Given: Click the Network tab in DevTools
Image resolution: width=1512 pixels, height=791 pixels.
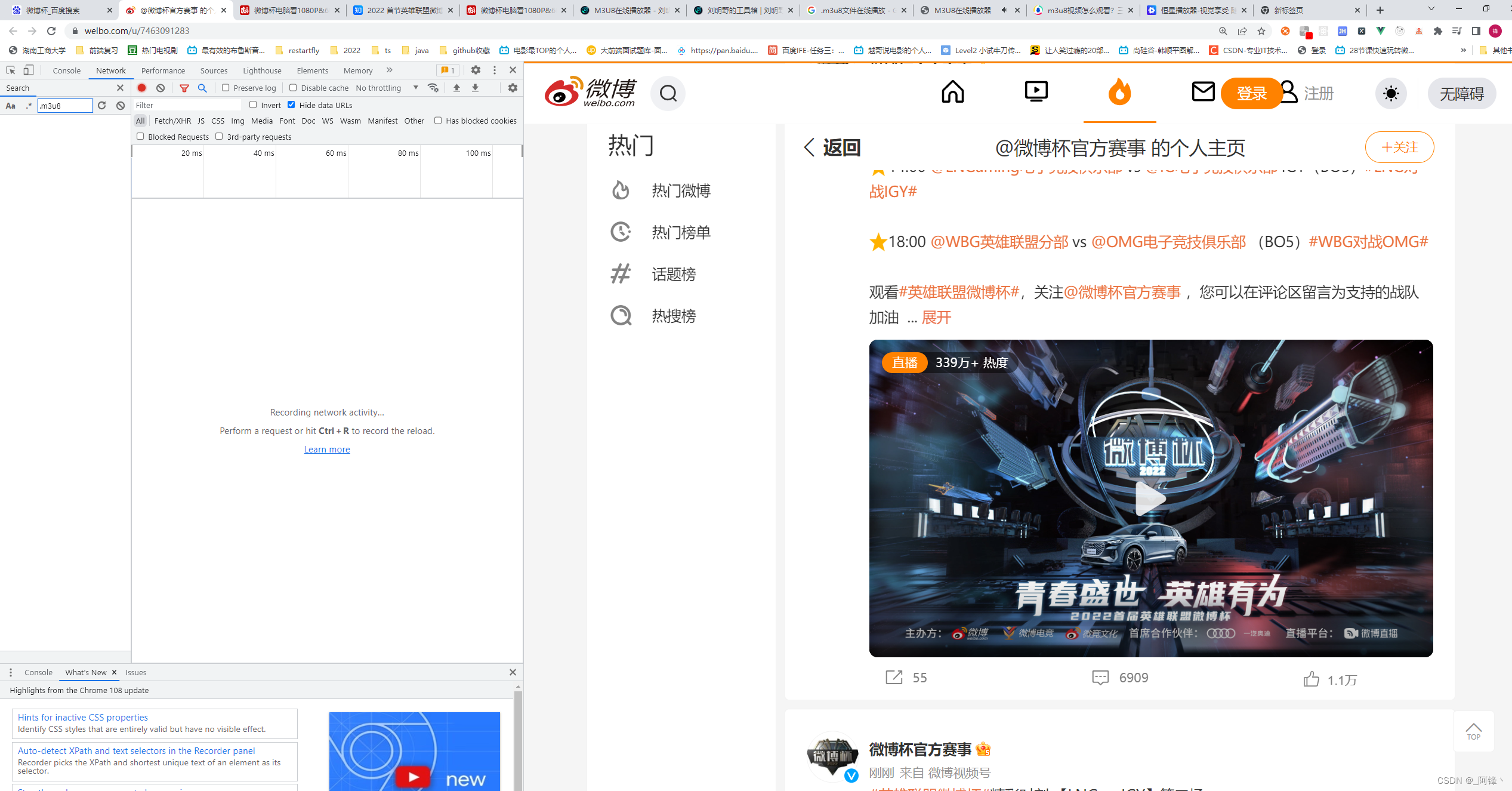Looking at the screenshot, I should coord(110,70).
